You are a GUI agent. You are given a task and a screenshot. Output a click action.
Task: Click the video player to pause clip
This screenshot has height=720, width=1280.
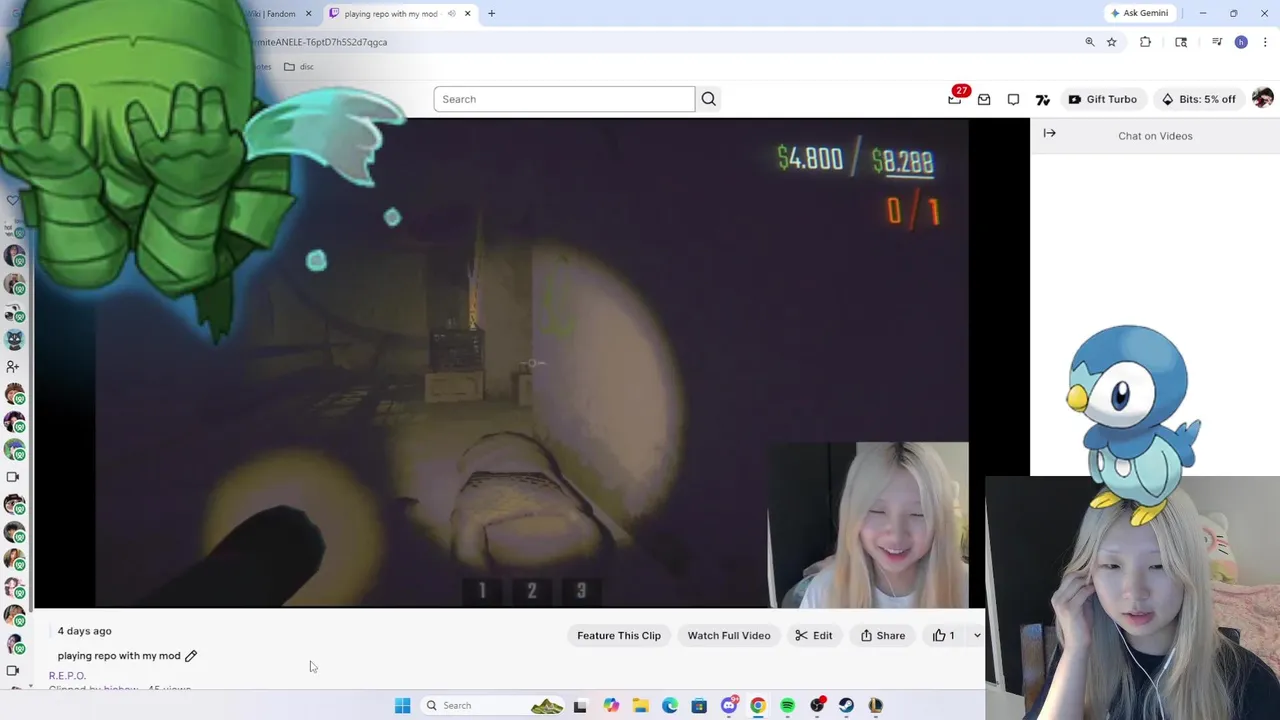[x=531, y=363]
